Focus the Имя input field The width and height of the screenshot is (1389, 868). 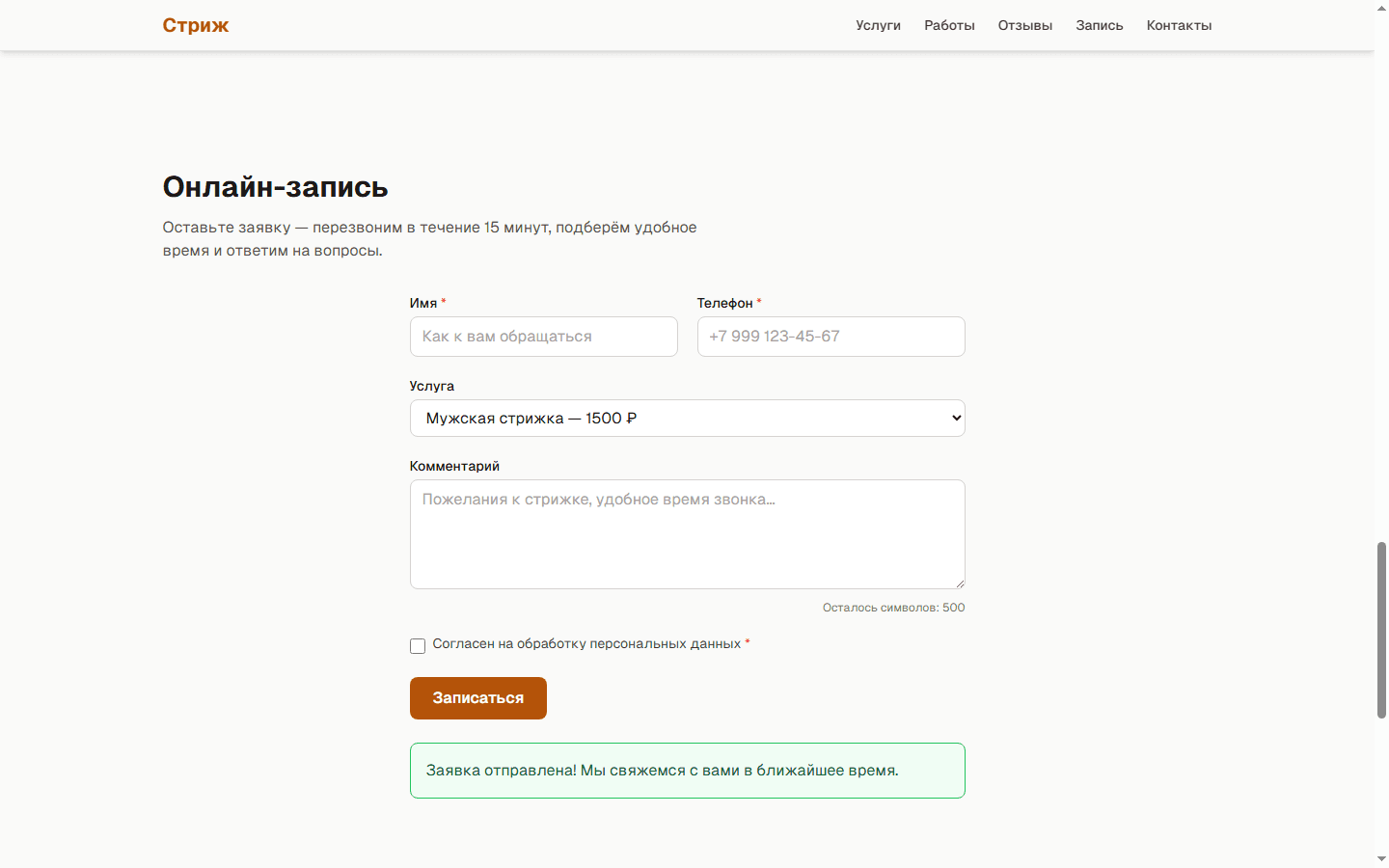(x=544, y=337)
